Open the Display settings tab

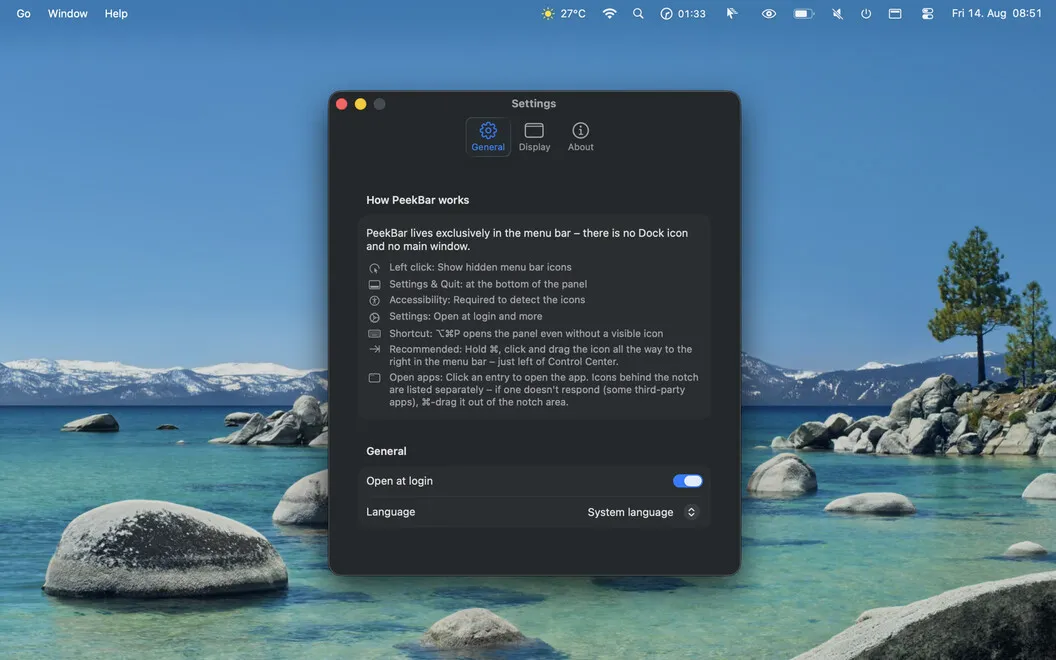pos(534,137)
